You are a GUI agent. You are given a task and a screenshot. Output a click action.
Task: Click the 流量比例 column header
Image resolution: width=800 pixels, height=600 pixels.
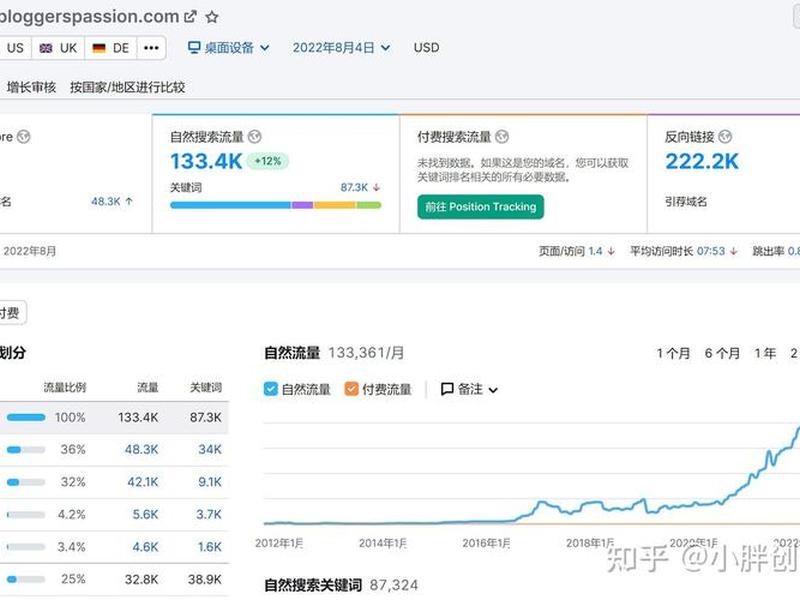click(x=65, y=387)
